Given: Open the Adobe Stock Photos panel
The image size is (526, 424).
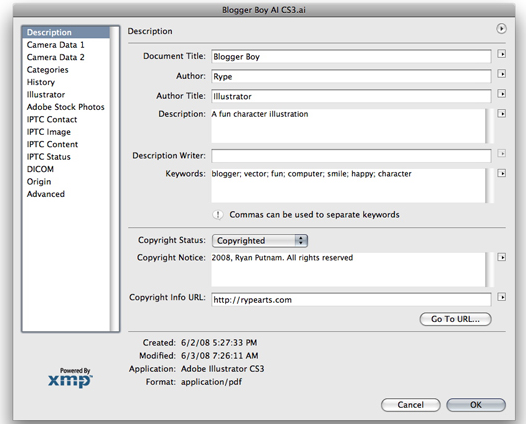Looking at the screenshot, I should coord(65,107).
